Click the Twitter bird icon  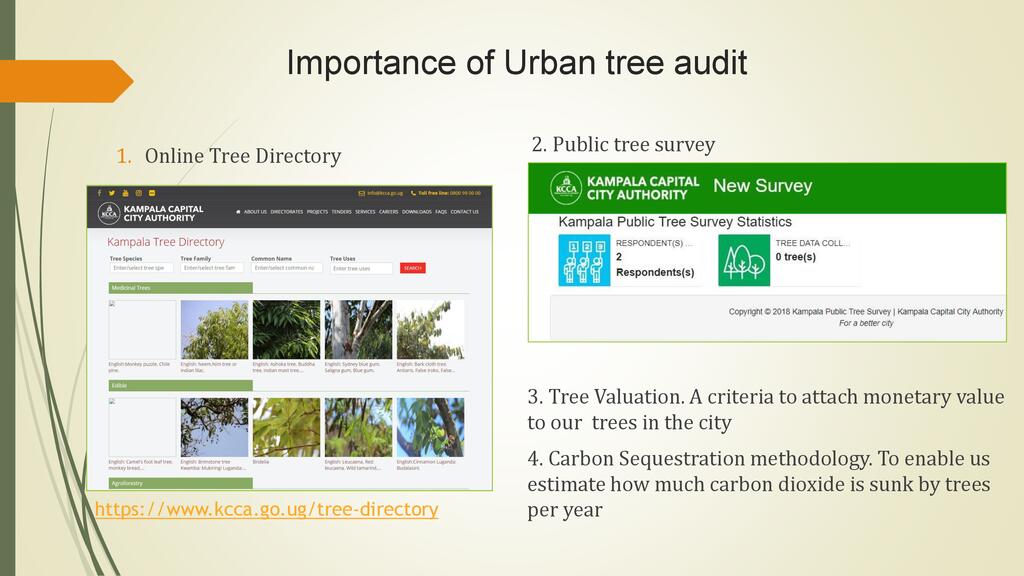coord(111,193)
